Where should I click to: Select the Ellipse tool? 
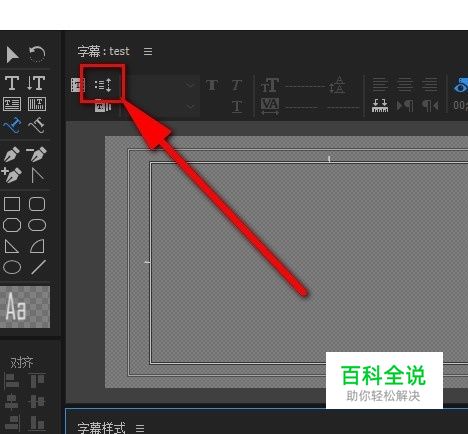coord(12,267)
